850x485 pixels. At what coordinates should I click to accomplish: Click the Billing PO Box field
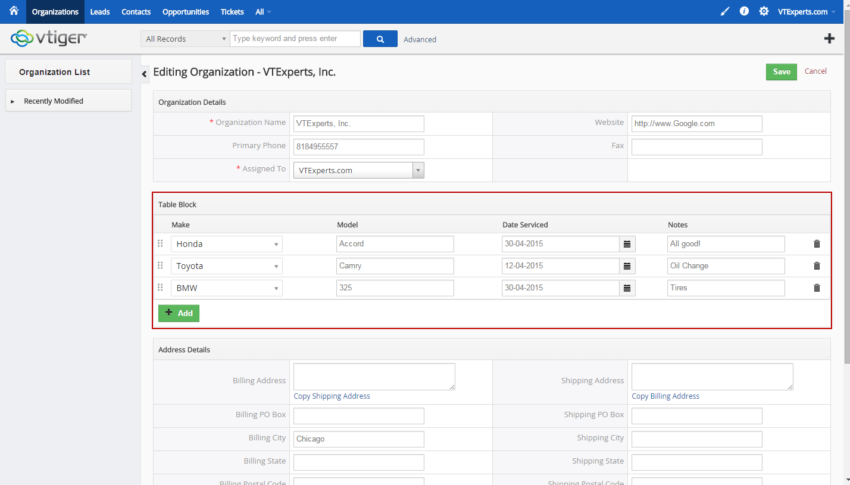click(358, 416)
